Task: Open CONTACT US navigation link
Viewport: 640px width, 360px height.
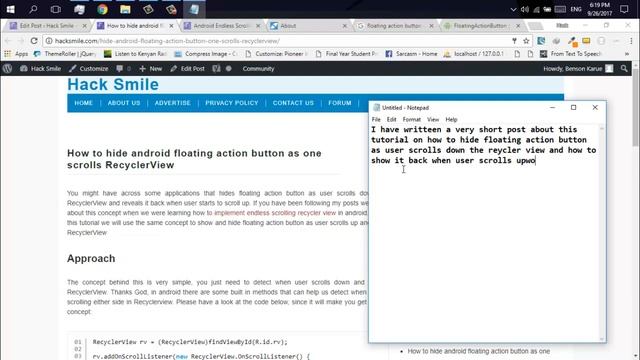Action: pyautogui.click(x=293, y=103)
